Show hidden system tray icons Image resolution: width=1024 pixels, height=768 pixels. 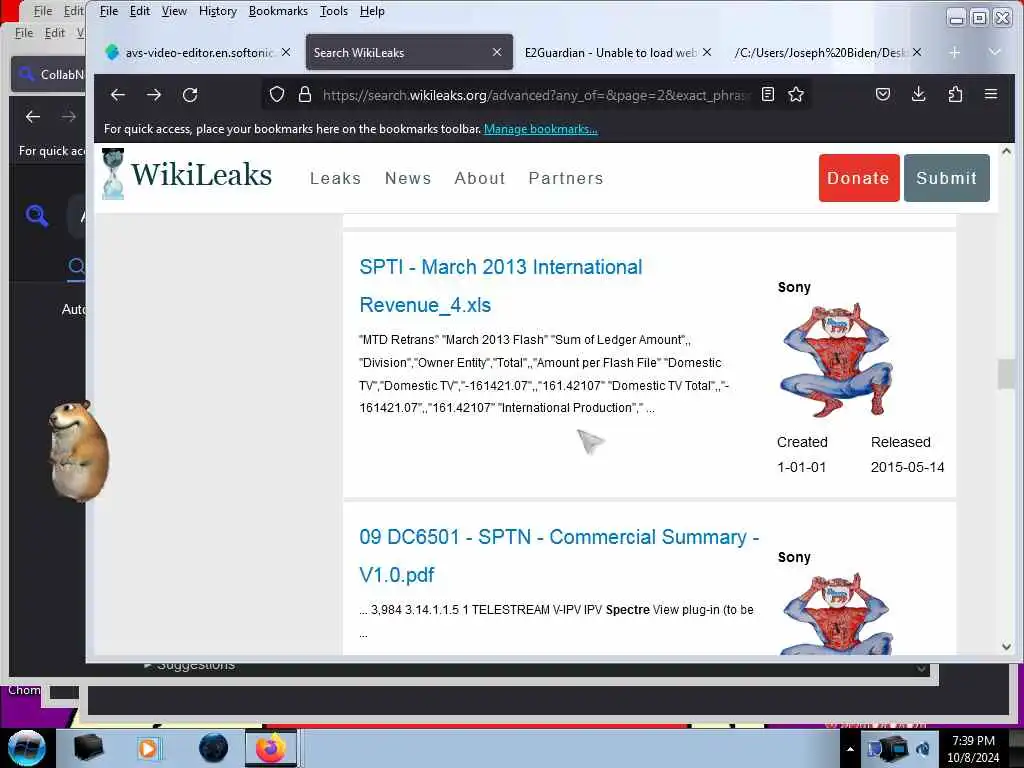(850, 749)
